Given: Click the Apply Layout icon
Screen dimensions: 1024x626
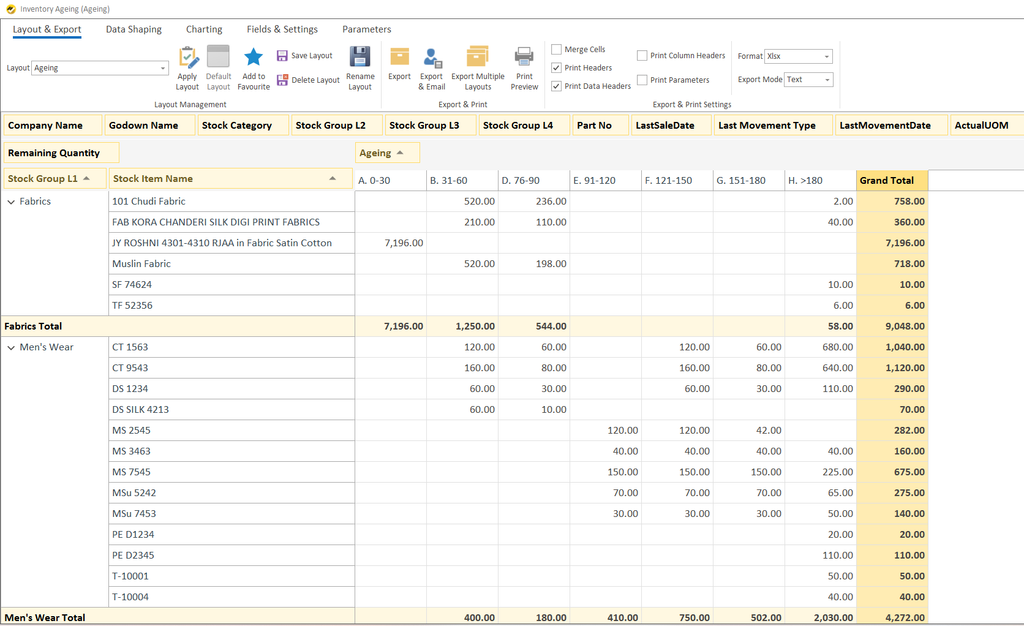Looking at the screenshot, I should click(x=188, y=57).
